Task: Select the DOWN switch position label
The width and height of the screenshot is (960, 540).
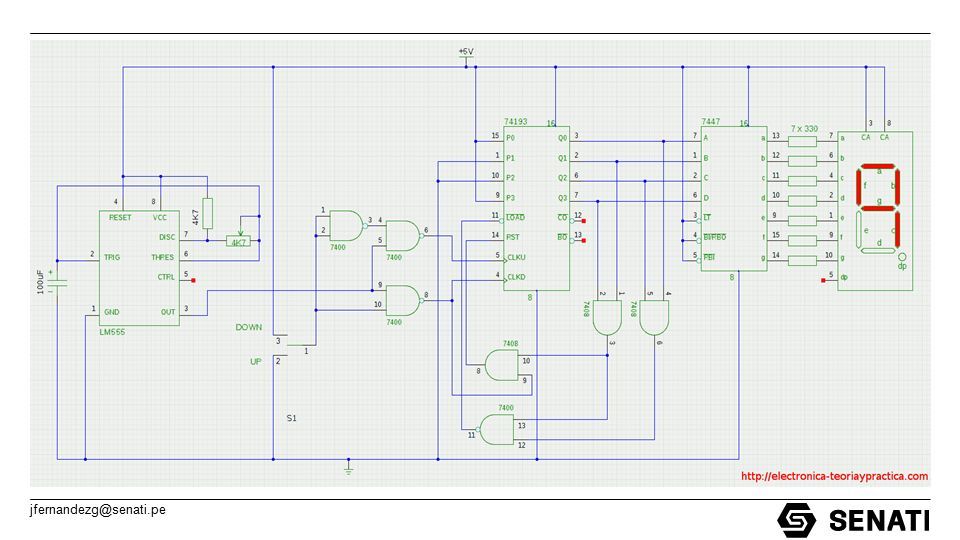Action: pos(249,328)
